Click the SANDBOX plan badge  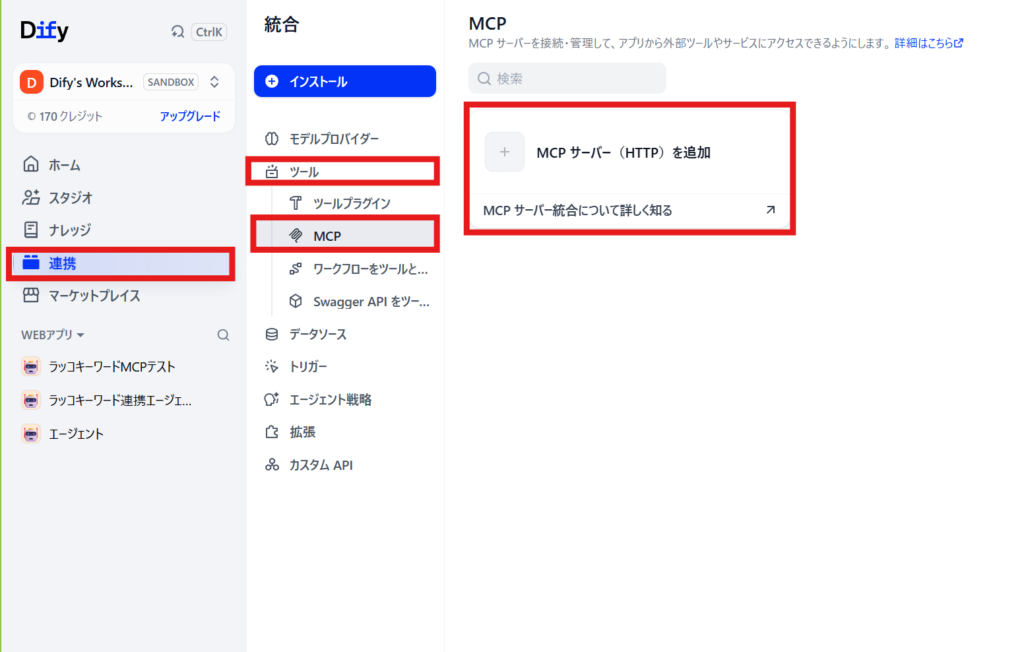pos(170,82)
